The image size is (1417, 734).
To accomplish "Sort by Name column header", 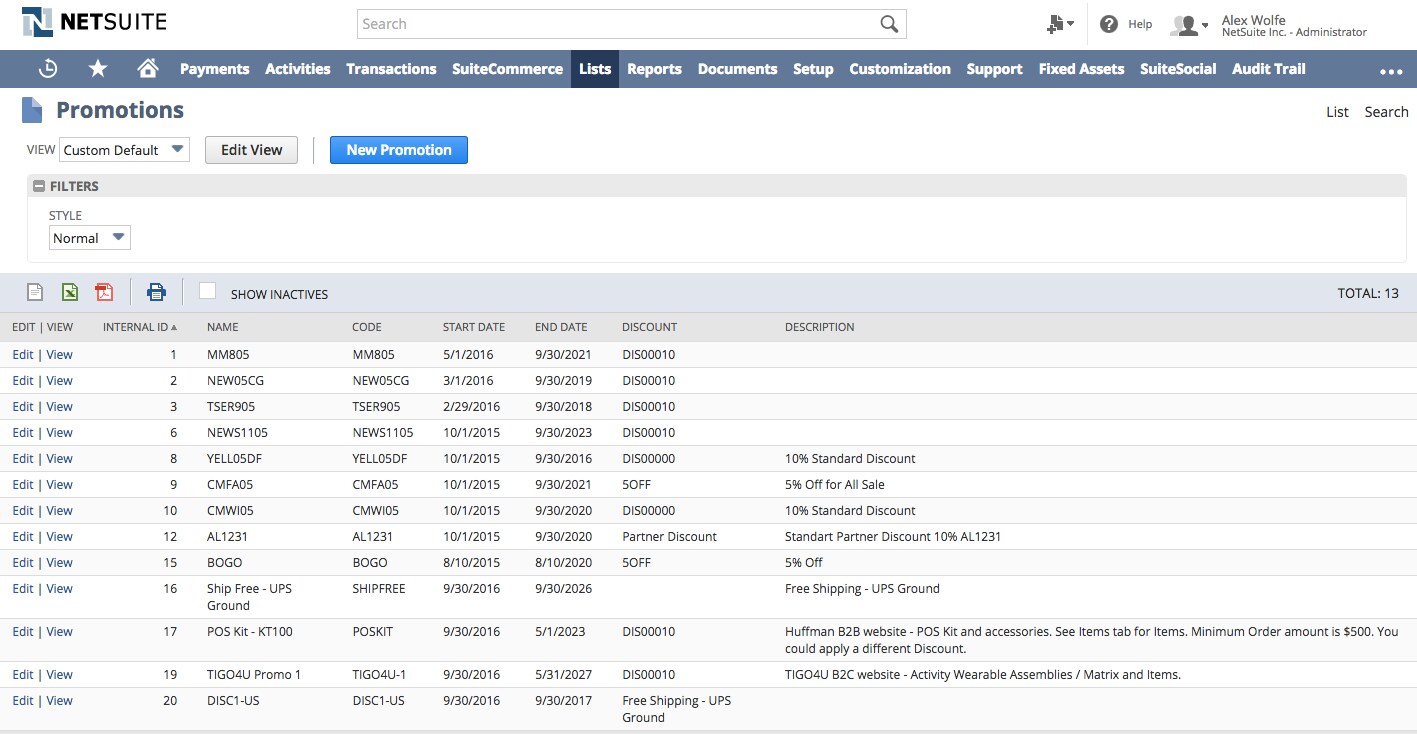I will pos(223,327).
